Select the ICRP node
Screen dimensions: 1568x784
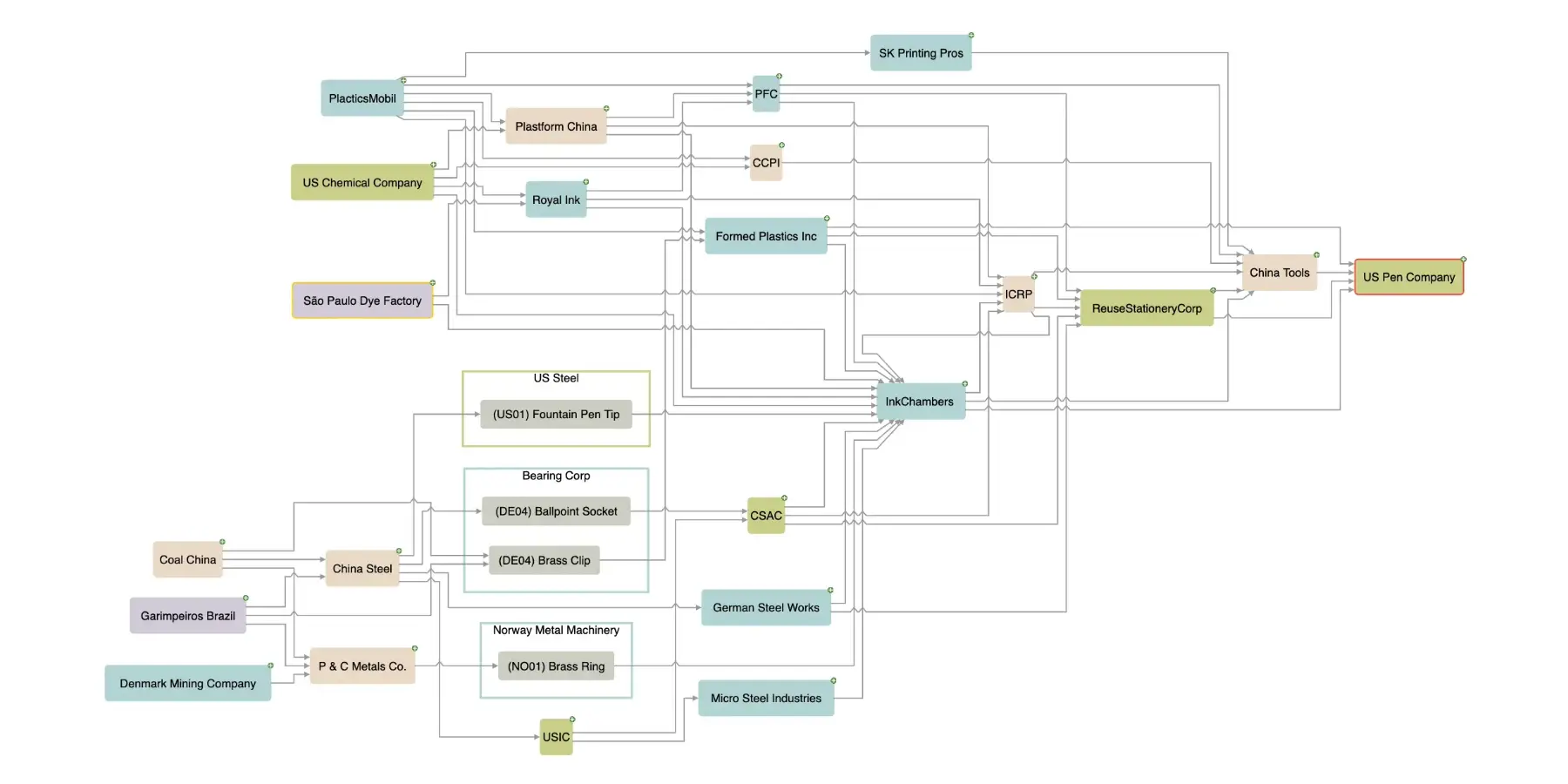tap(1018, 294)
